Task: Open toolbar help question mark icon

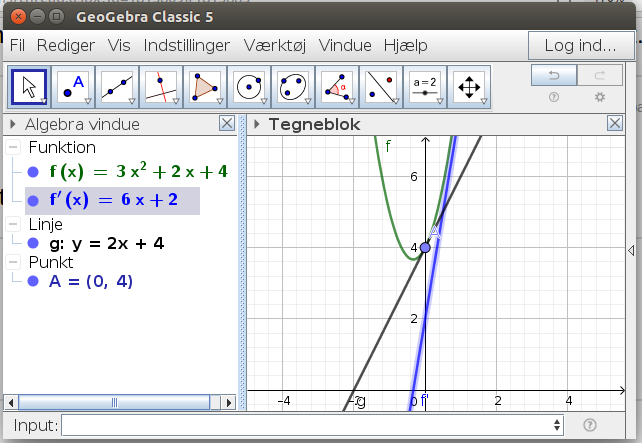Action: click(x=554, y=97)
